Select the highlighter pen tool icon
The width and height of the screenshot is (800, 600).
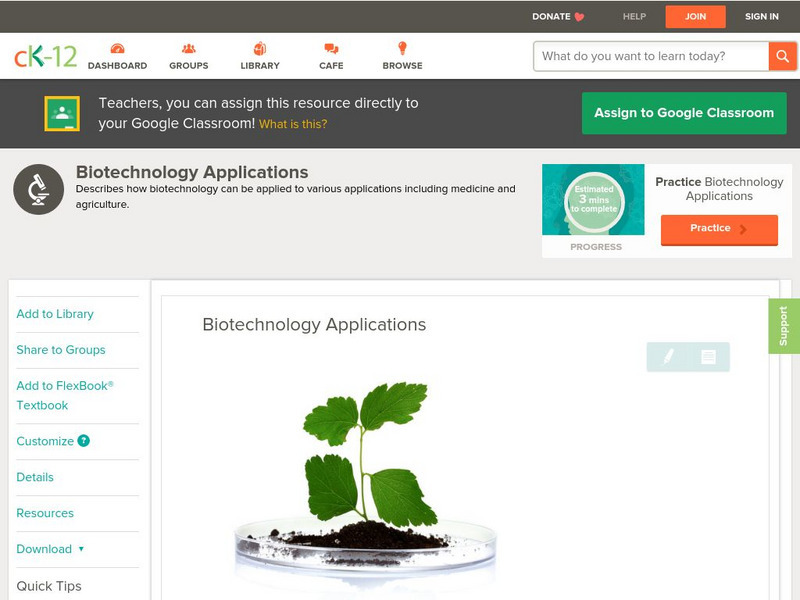point(668,356)
